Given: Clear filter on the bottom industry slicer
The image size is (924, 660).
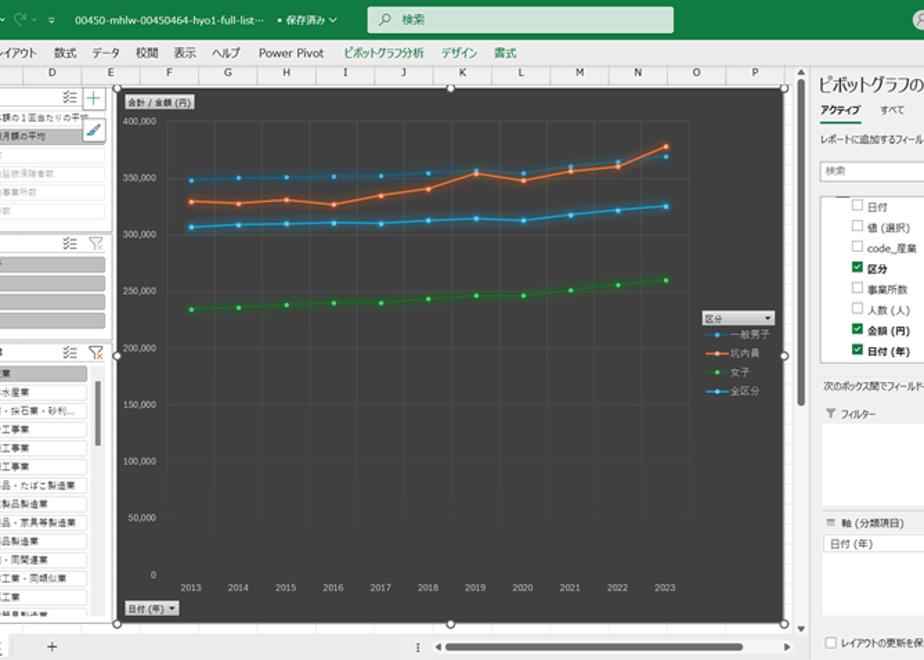Looking at the screenshot, I should [x=95, y=352].
